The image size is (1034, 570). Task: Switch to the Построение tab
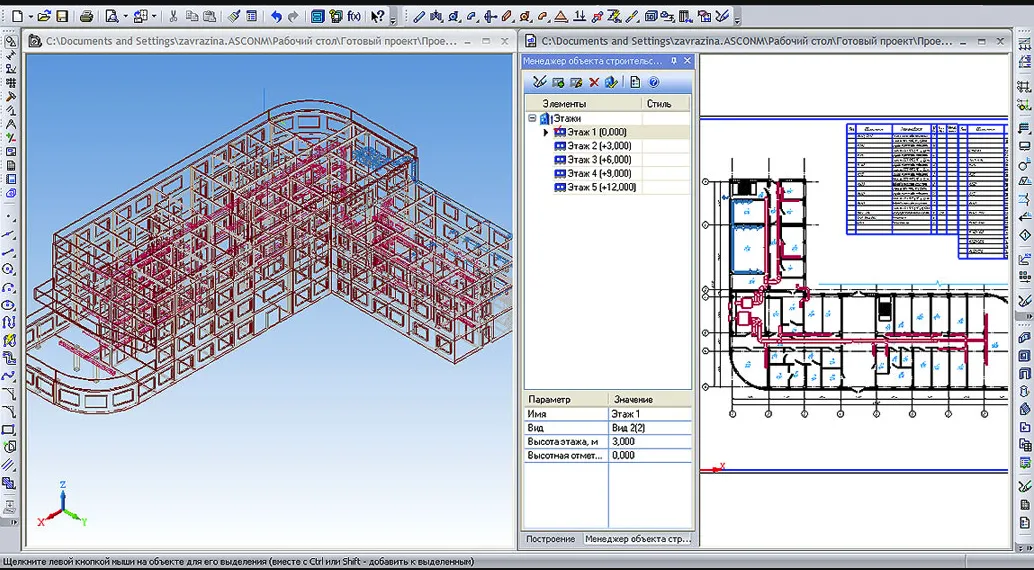550,539
